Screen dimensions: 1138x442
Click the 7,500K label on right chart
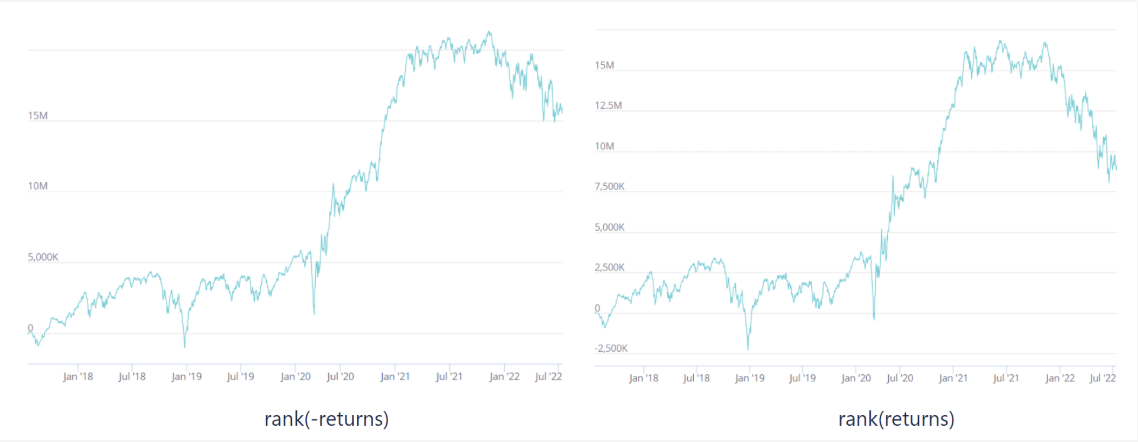[x=608, y=187]
